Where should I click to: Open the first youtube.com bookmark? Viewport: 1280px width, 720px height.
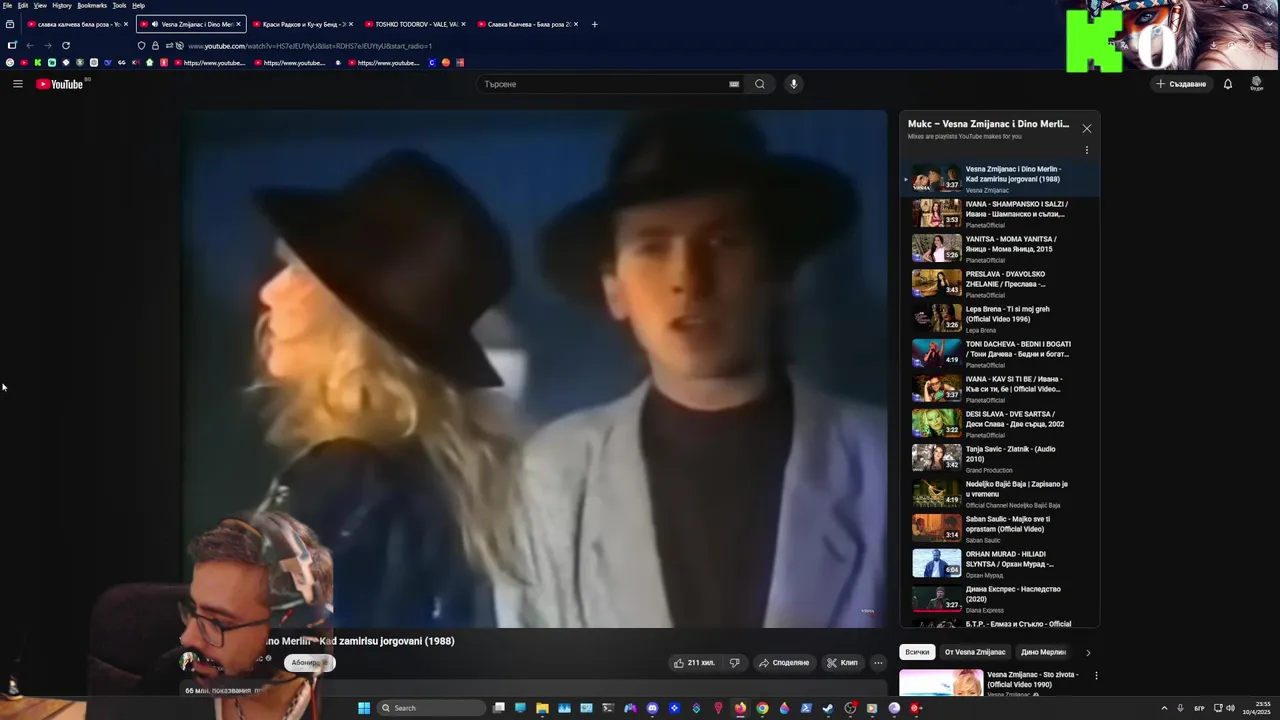[x=209, y=63]
